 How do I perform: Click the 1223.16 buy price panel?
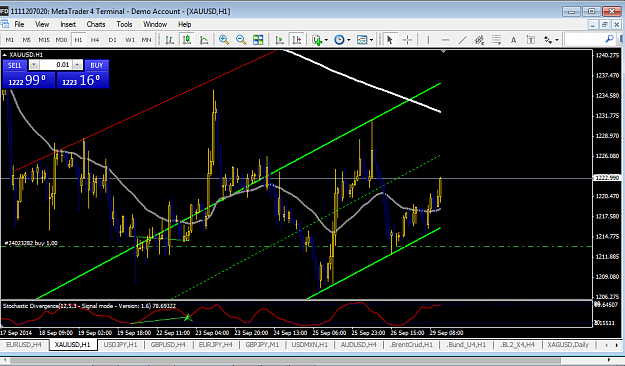[x=83, y=80]
